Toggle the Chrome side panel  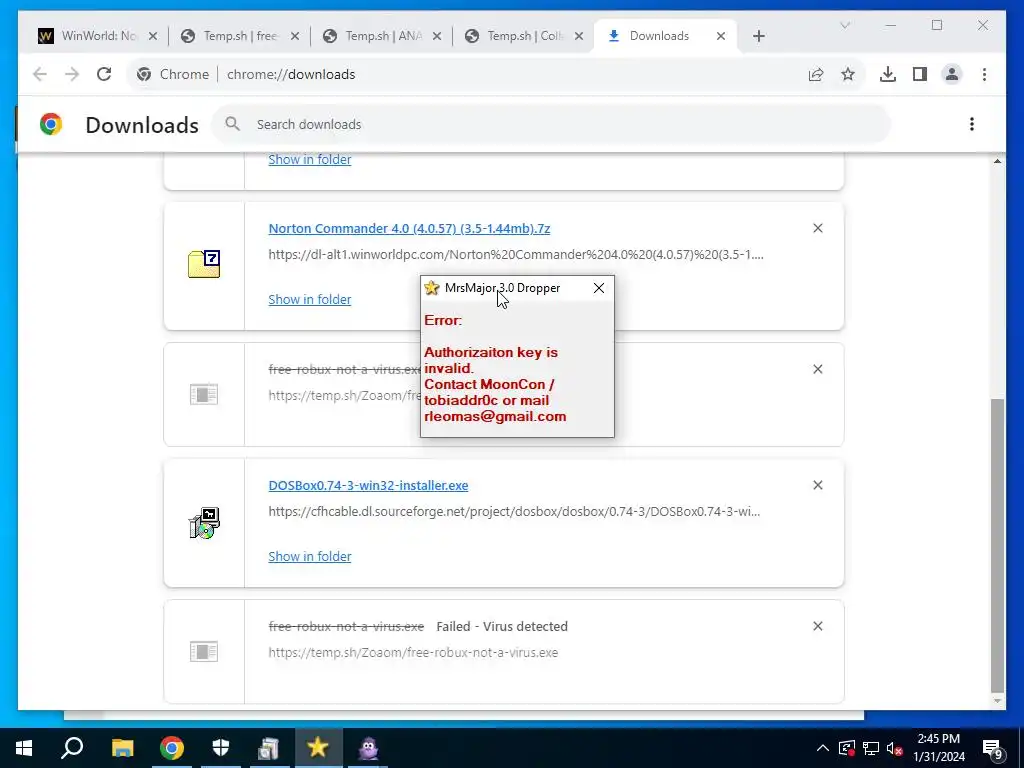click(920, 74)
